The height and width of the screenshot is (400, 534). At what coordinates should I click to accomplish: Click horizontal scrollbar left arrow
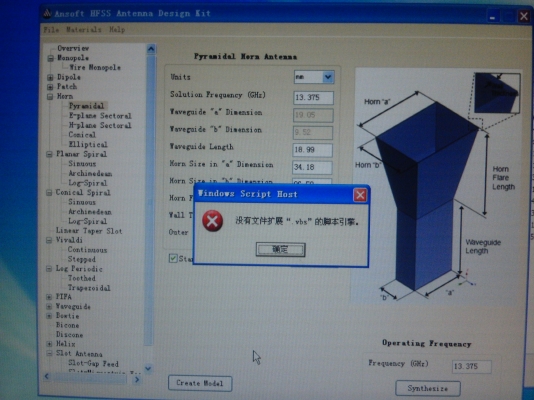(47, 377)
